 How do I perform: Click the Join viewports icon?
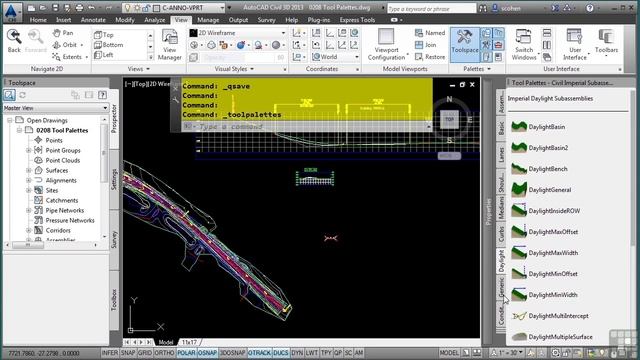426,45
